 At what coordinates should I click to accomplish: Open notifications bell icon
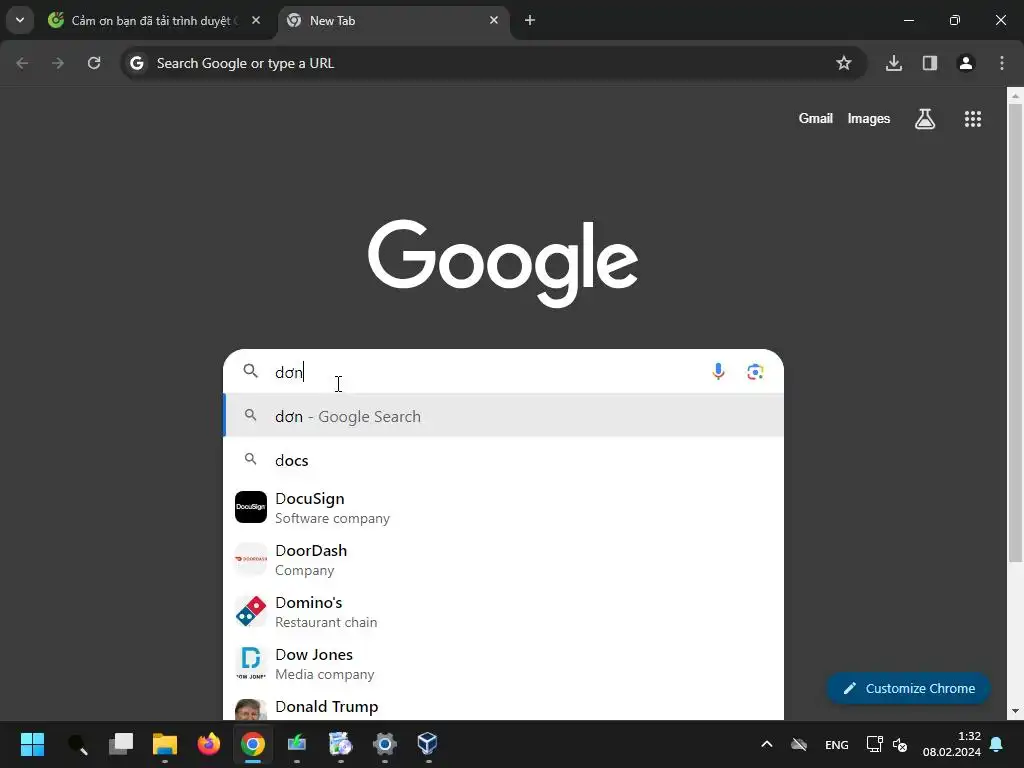click(x=997, y=744)
